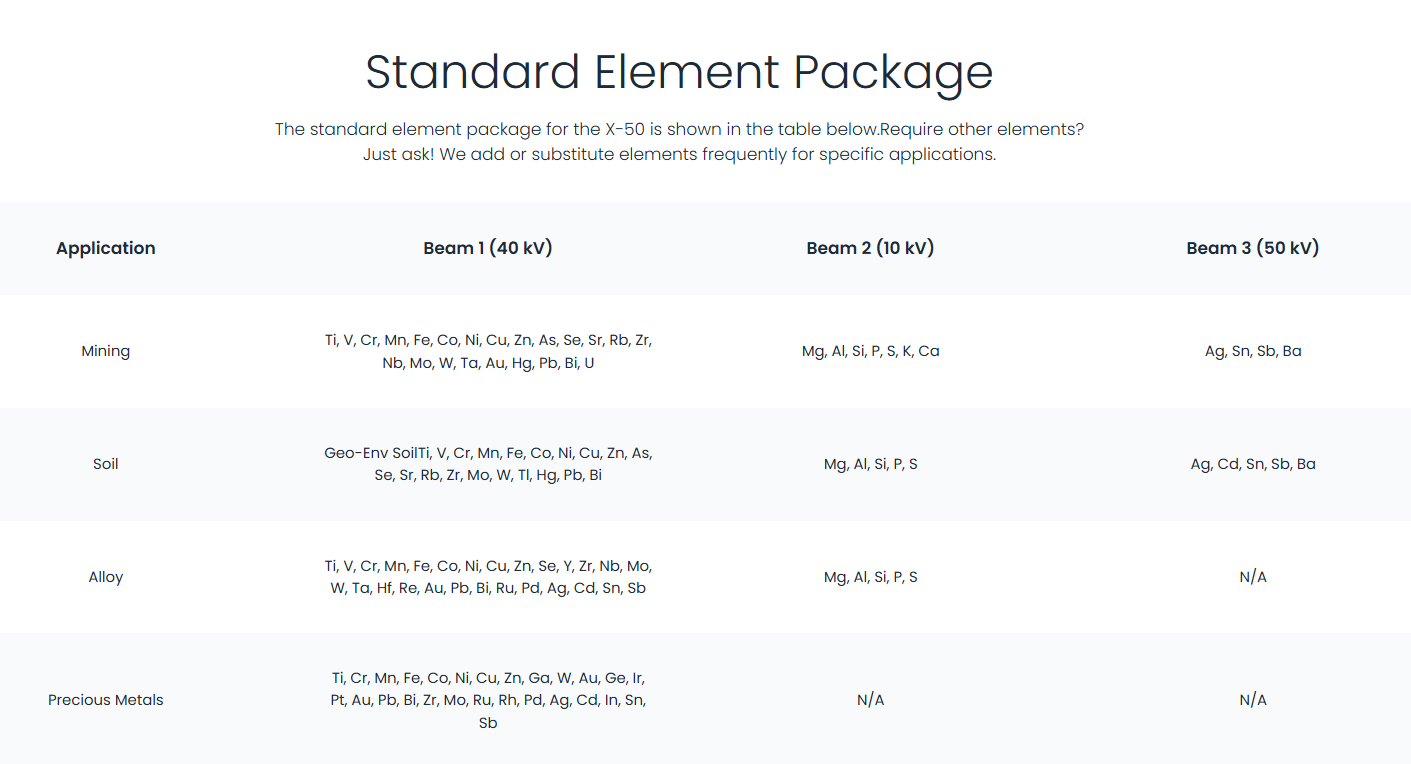Click the Precious Metals row label
This screenshot has height=764, width=1411.
pos(106,700)
